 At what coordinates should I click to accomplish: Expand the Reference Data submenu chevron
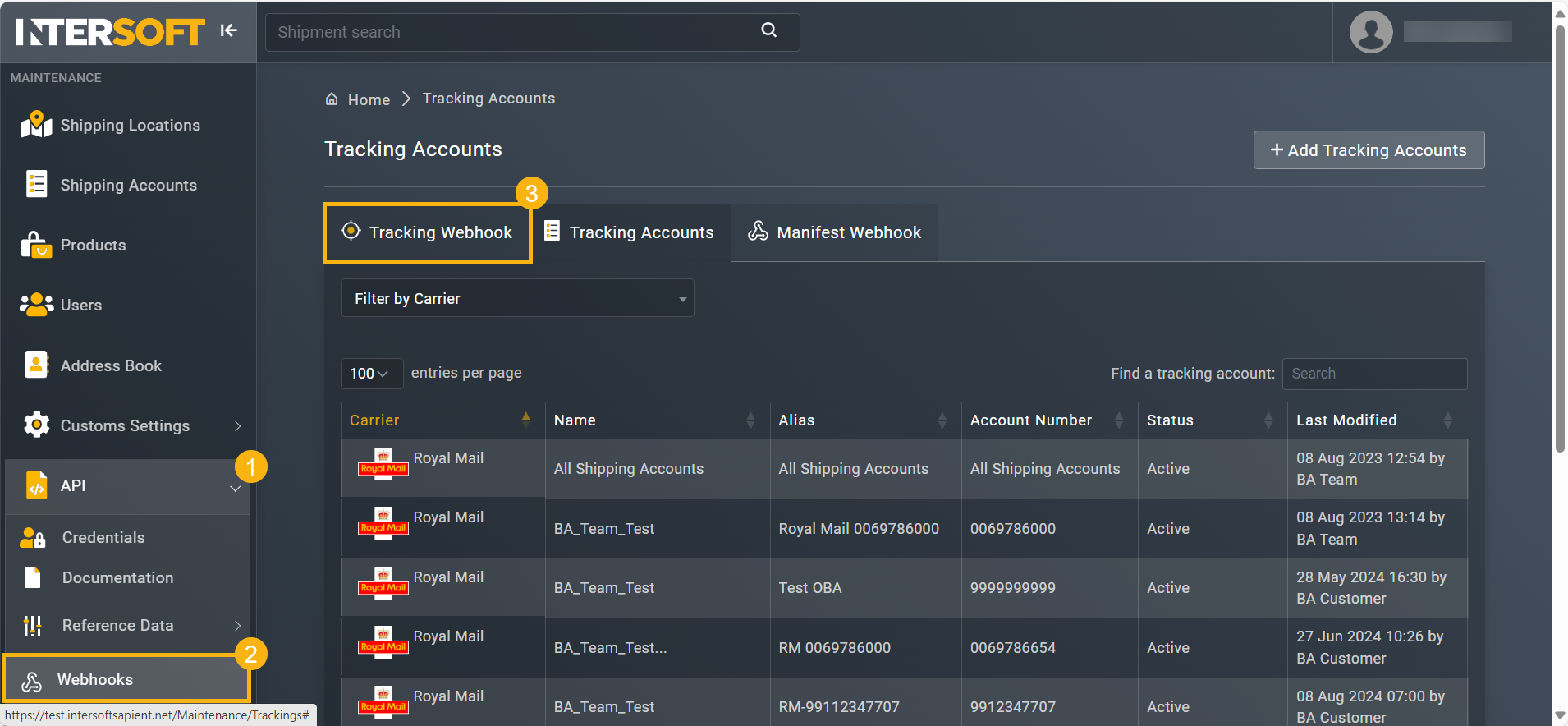[237, 626]
